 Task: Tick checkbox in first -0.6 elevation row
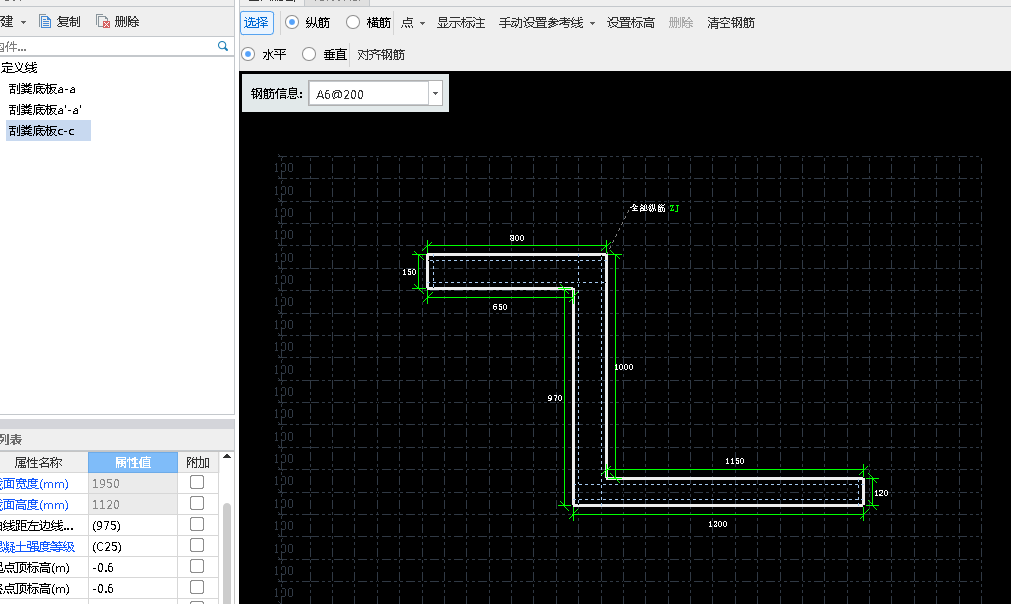point(197,566)
